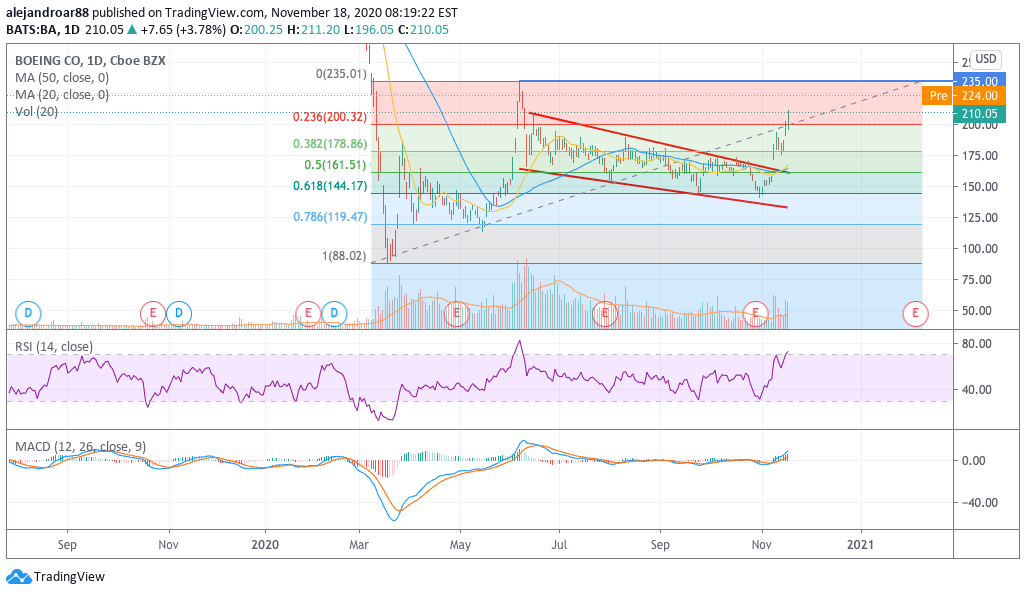Open the earnings marker between Jul and Sep 2020

[605, 314]
